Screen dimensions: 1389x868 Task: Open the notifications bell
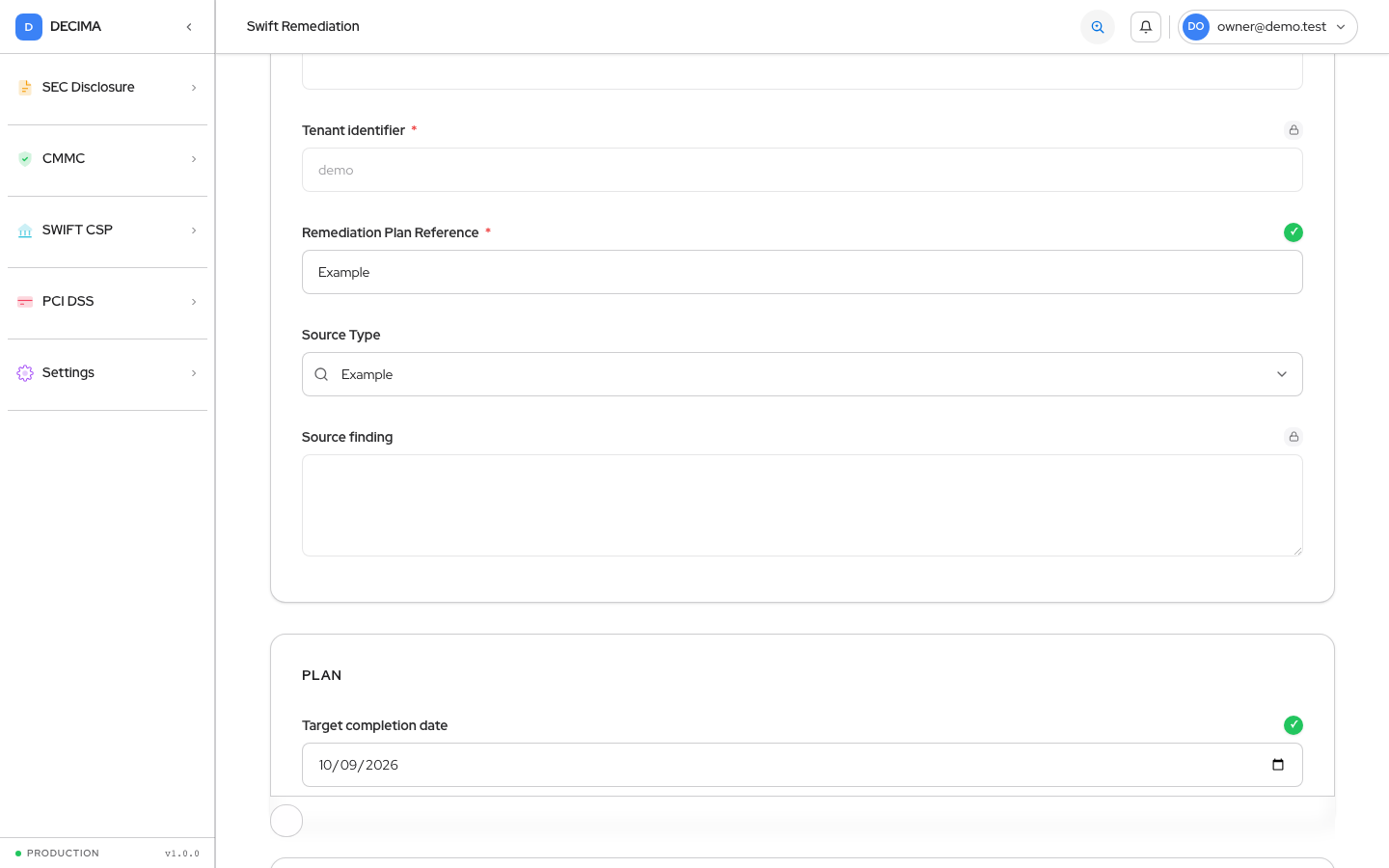point(1146,27)
